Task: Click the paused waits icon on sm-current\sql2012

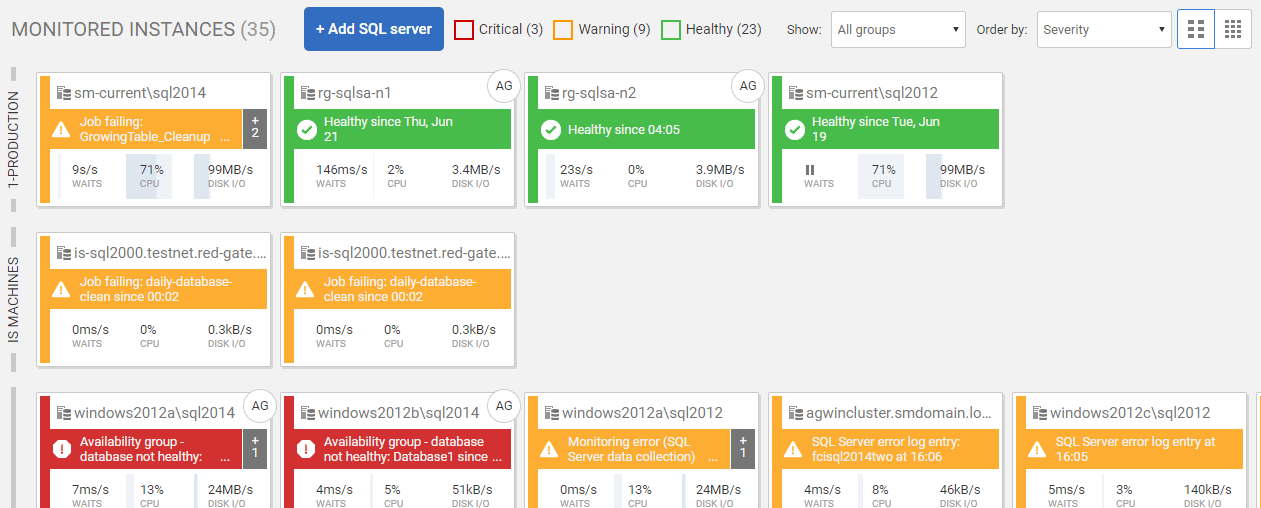Action: coord(810,169)
